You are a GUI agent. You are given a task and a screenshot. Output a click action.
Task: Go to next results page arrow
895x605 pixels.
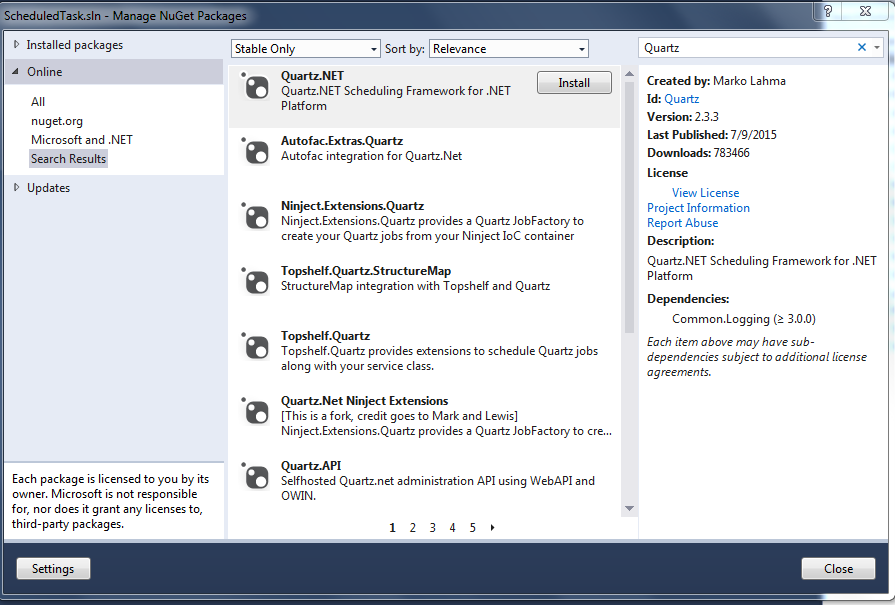click(493, 527)
